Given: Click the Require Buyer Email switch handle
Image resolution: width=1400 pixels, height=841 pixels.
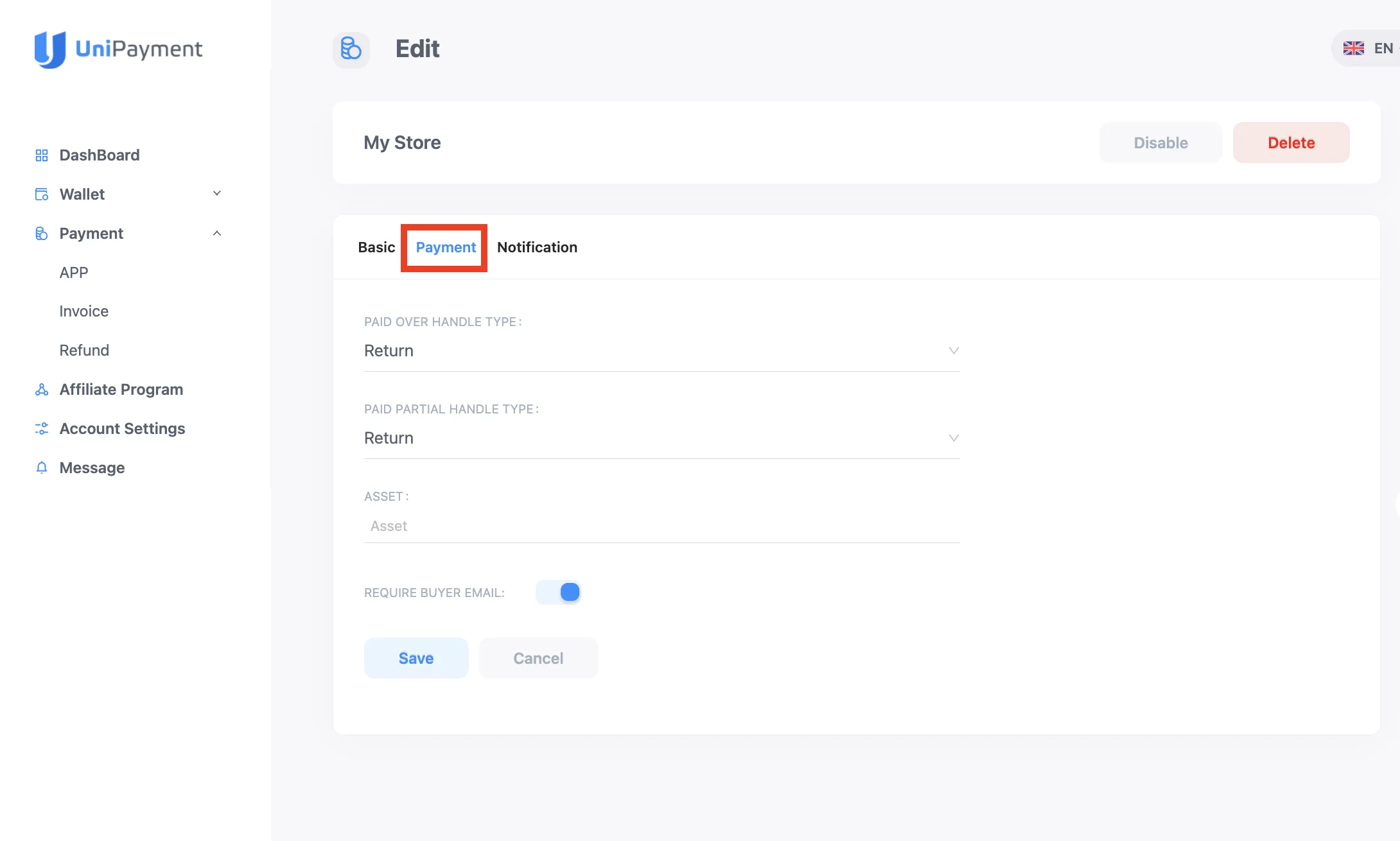Looking at the screenshot, I should (x=568, y=592).
